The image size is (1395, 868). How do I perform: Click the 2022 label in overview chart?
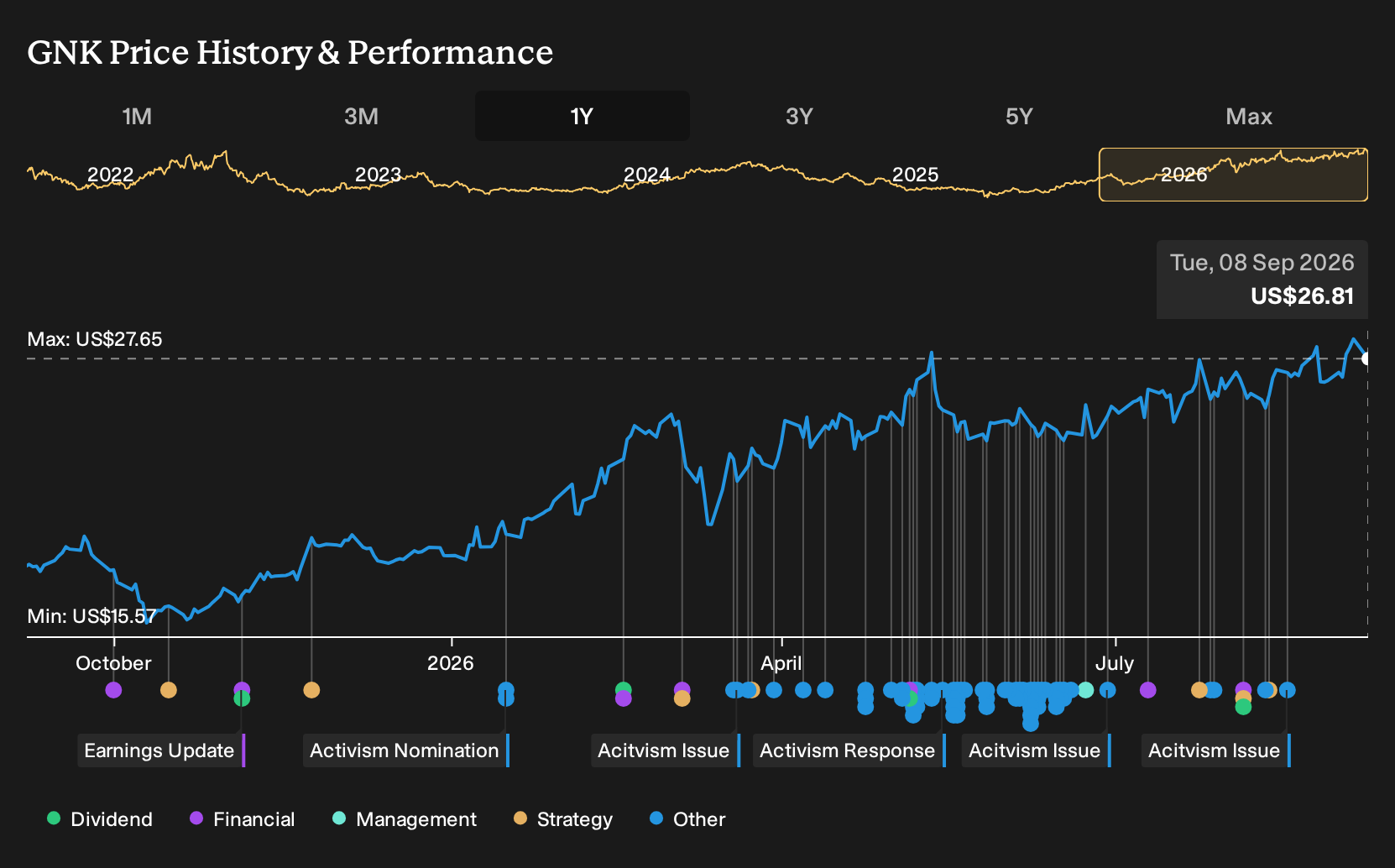point(111,175)
